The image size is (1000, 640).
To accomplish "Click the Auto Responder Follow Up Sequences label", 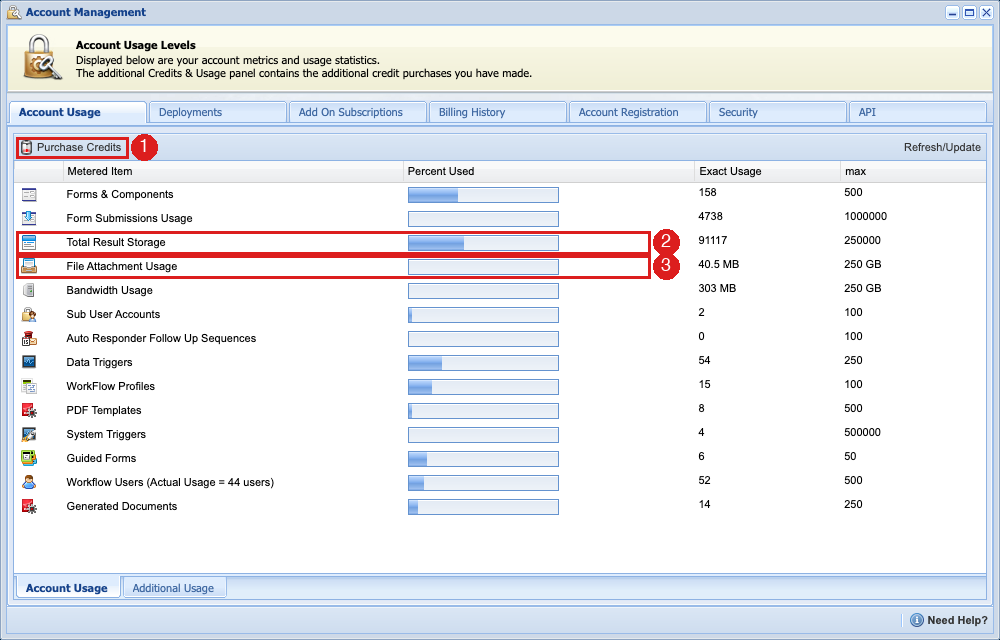I will (161, 338).
